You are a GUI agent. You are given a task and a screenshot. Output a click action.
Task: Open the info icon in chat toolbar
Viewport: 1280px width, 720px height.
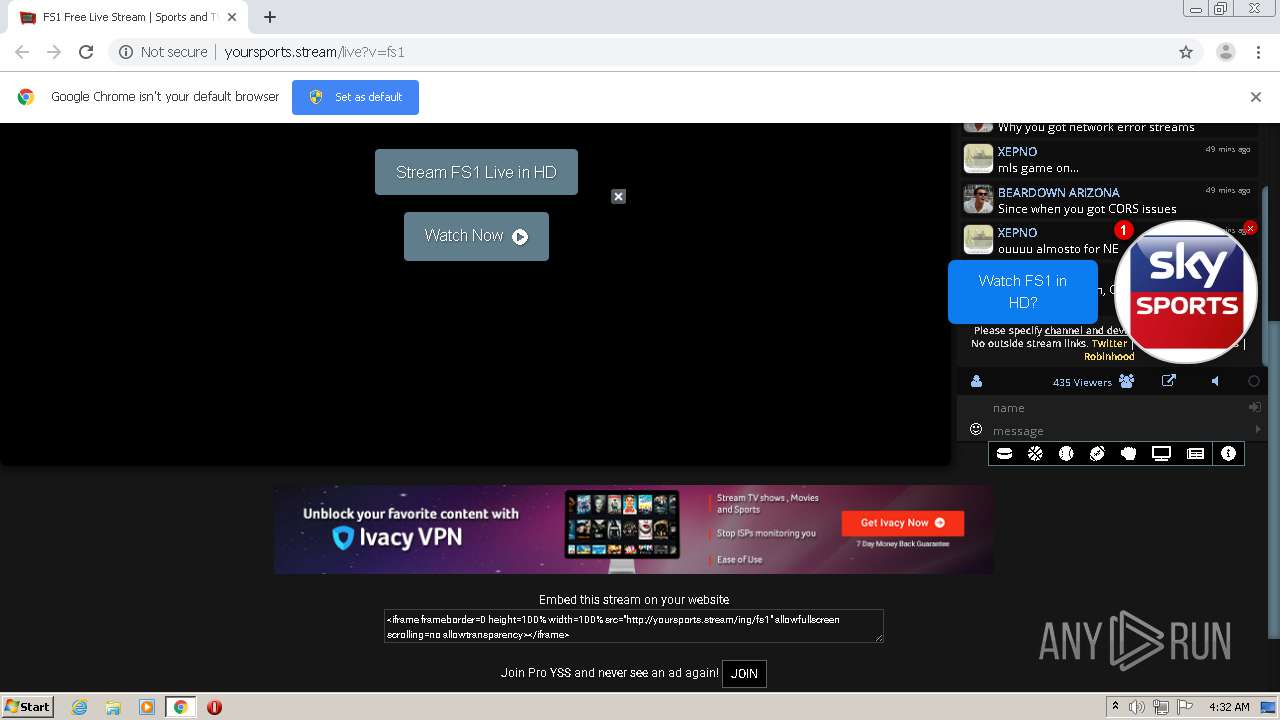point(1228,454)
